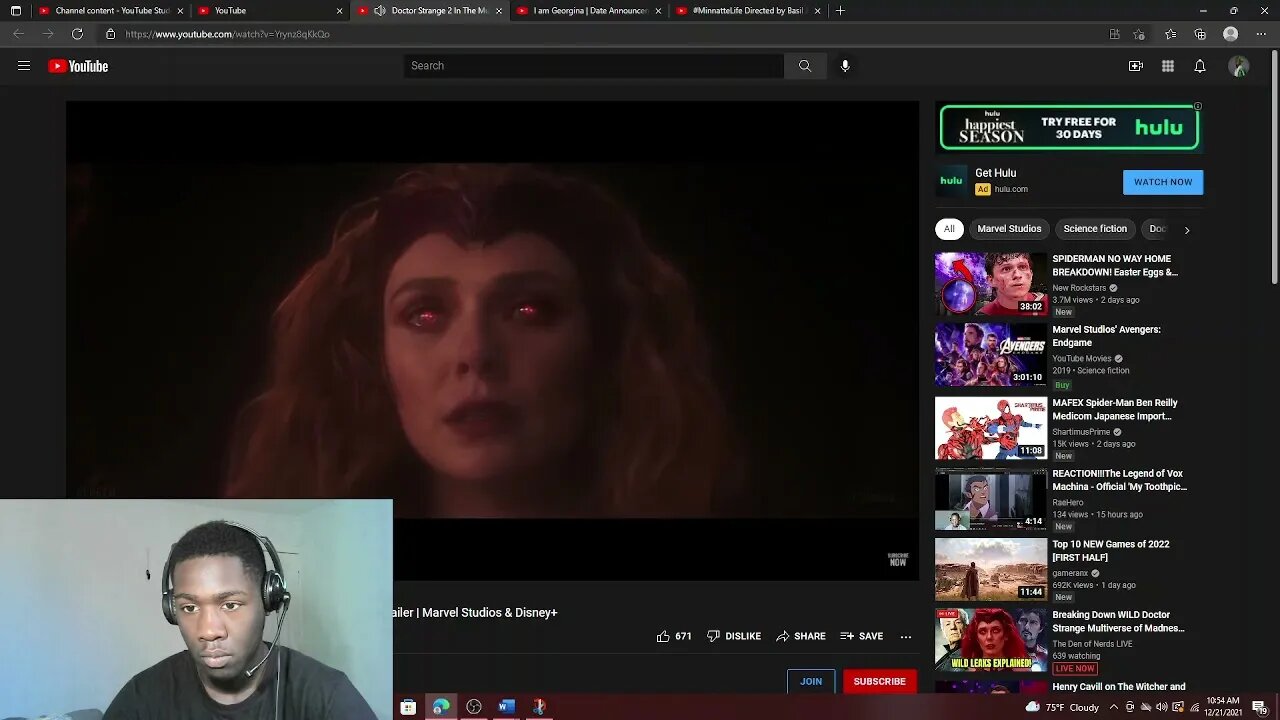Filter recommendations by Marvel Studios

[1009, 229]
